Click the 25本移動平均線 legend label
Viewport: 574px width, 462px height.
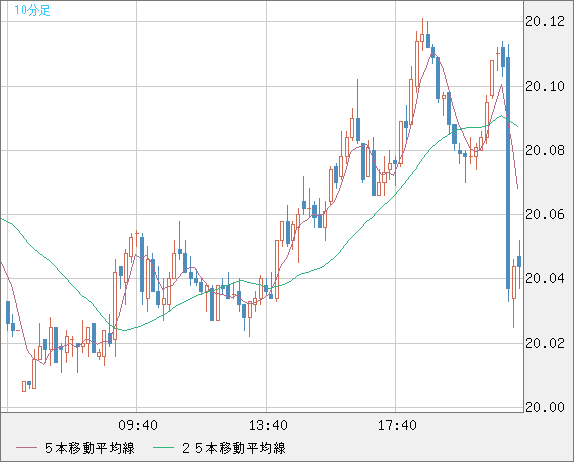point(234,448)
